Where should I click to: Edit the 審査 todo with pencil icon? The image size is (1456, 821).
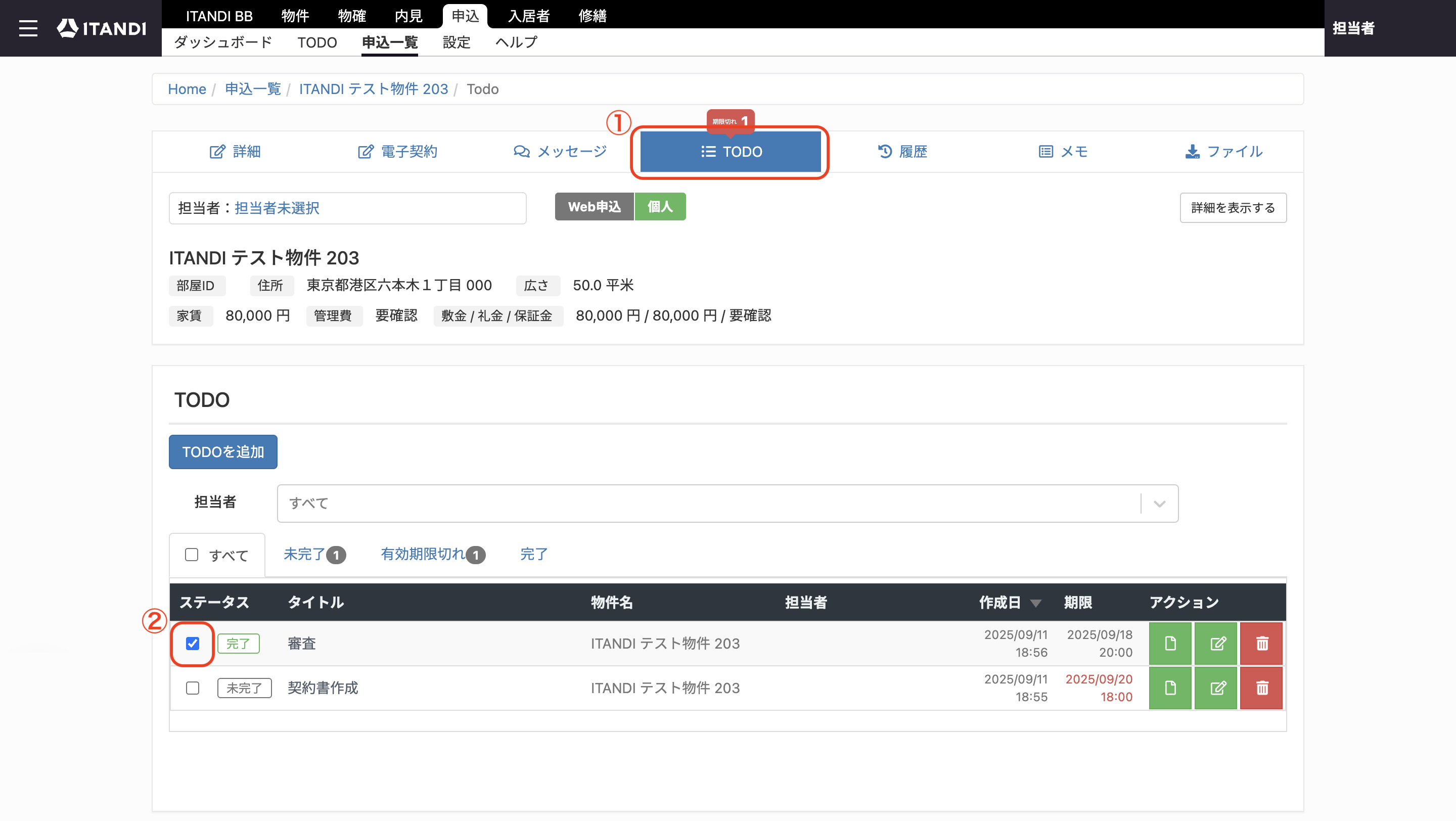(1216, 643)
